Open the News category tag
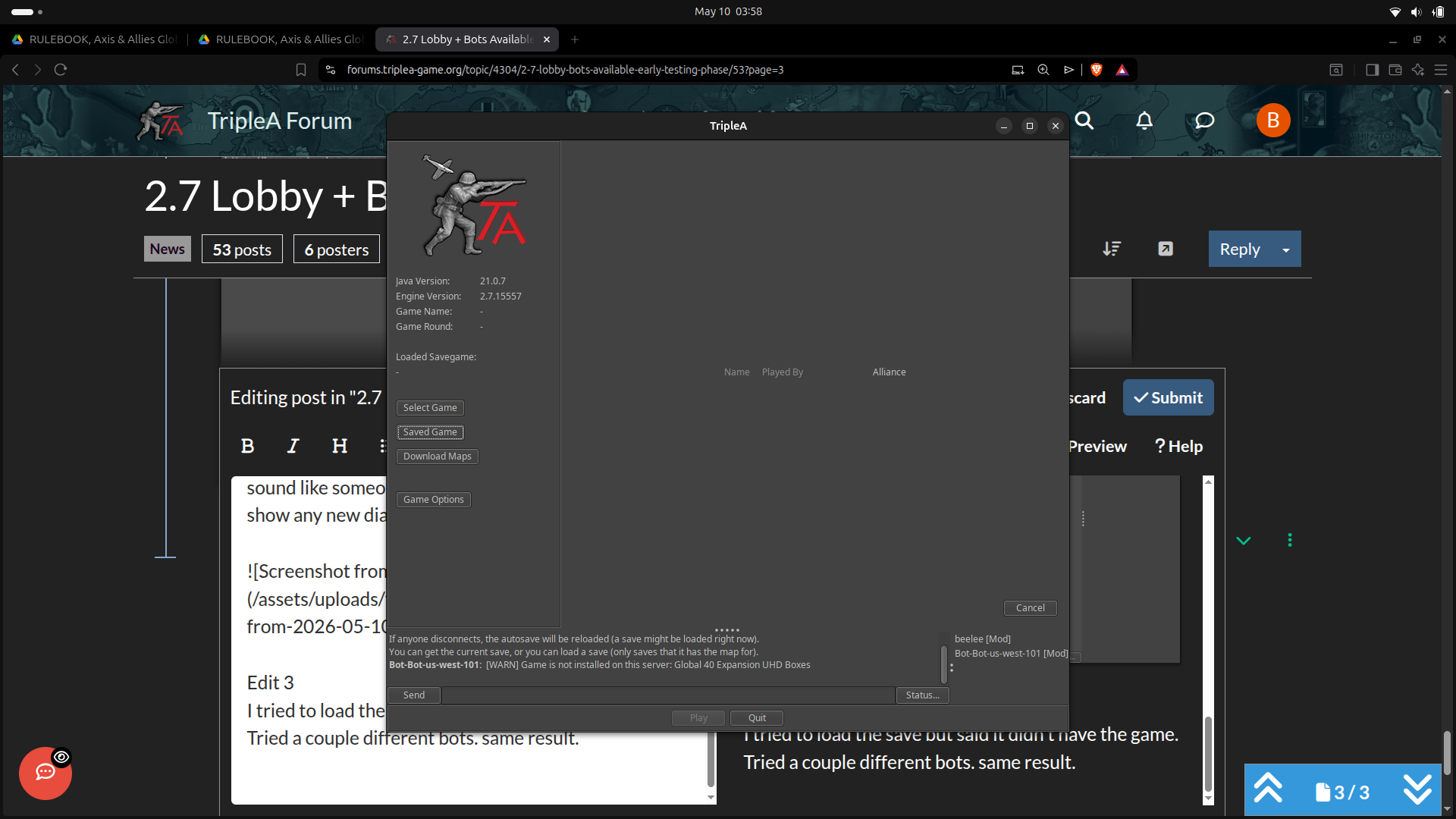Image resolution: width=1456 pixels, height=819 pixels. (x=167, y=249)
